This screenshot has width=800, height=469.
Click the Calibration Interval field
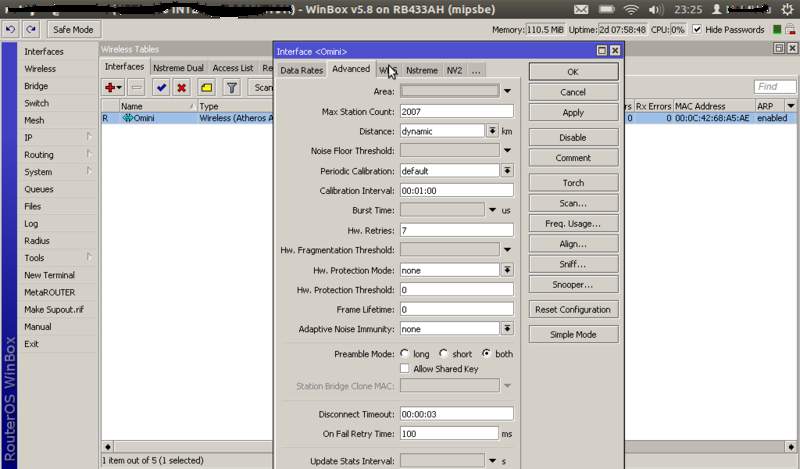[456, 190]
